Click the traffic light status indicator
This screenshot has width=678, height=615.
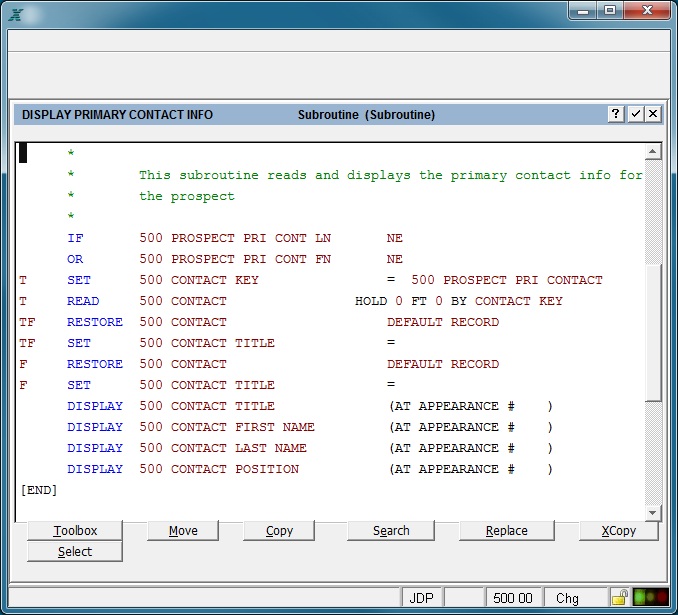tap(650, 597)
